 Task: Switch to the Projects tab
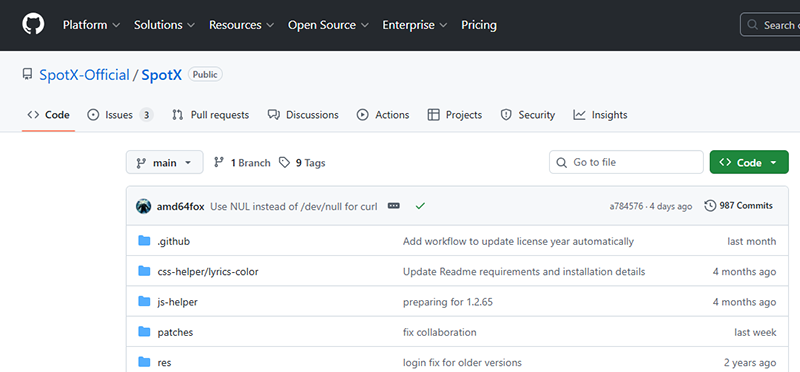click(455, 115)
